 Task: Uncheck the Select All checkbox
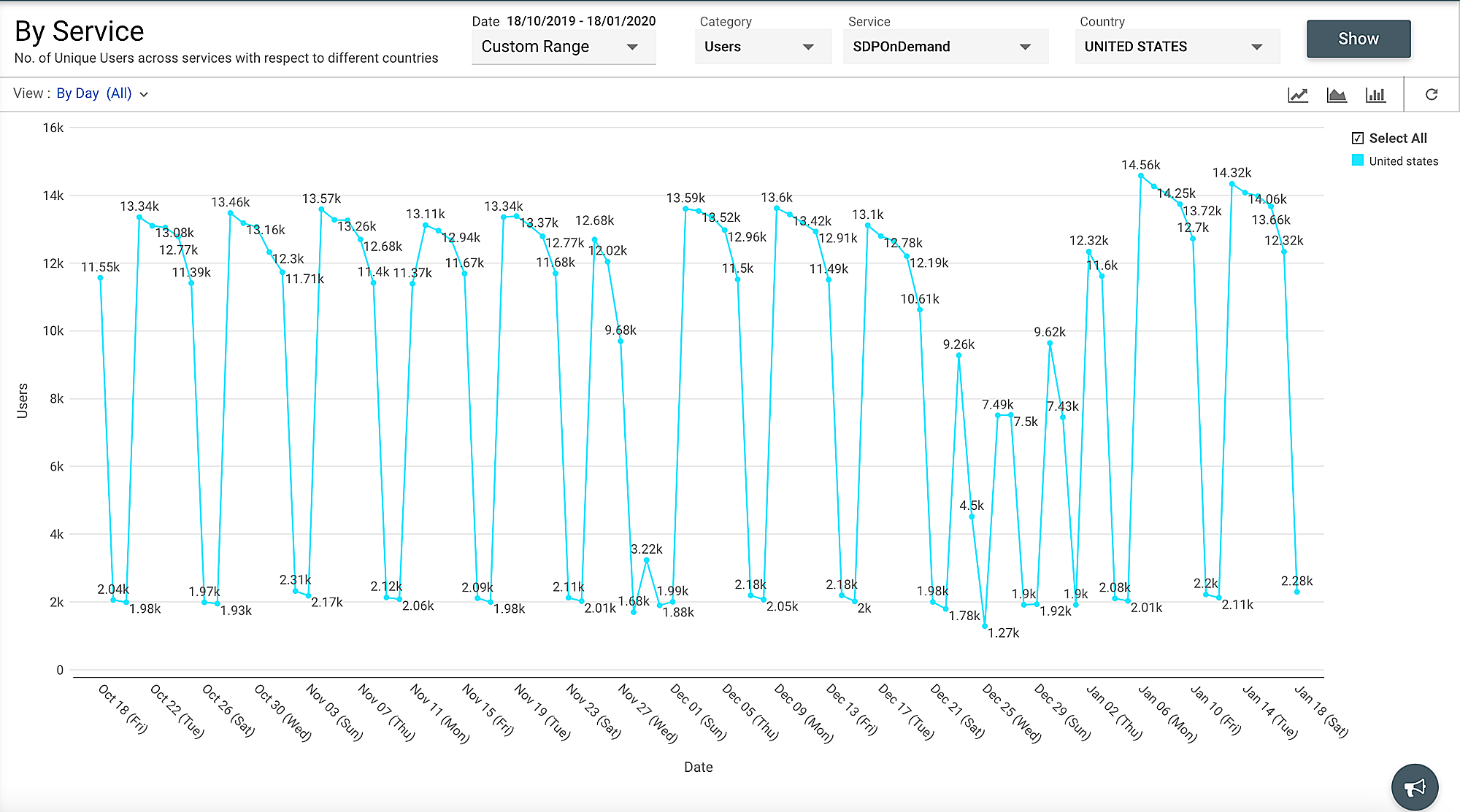pyautogui.click(x=1357, y=137)
